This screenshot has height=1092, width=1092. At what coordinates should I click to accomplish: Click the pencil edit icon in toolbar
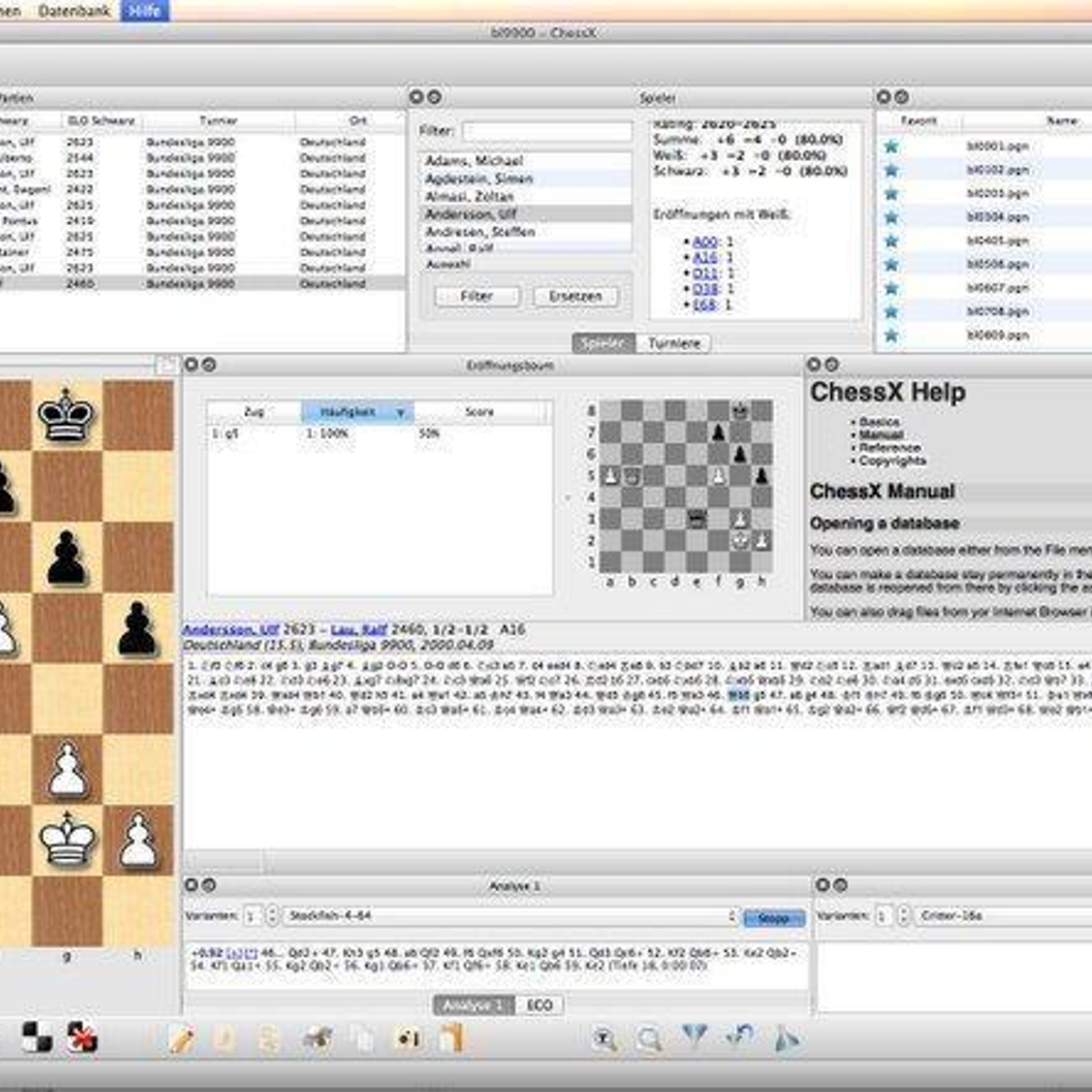(181, 1038)
